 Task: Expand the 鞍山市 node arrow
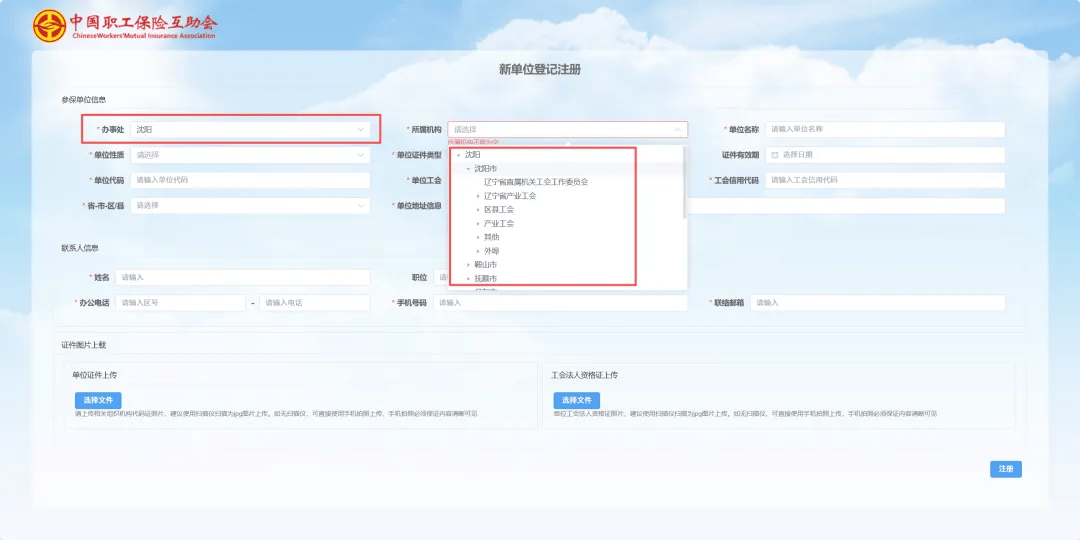[x=468, y=265]
